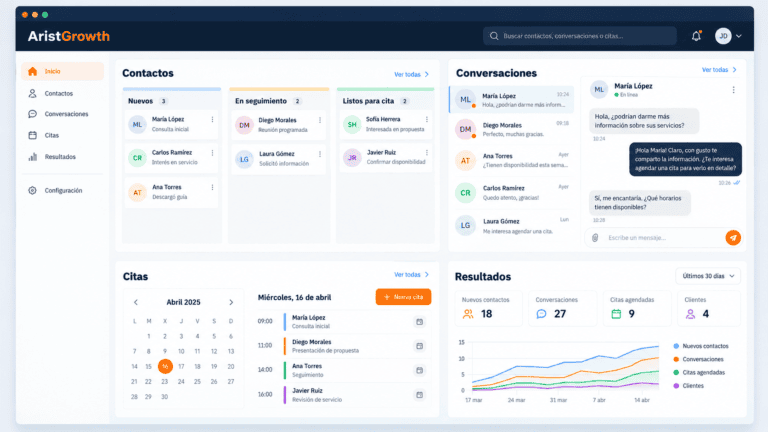Open calendar icon for 14:00 Ana Torres appointment
The width and height of the screenshot is (768, 432).
point(419,370)
